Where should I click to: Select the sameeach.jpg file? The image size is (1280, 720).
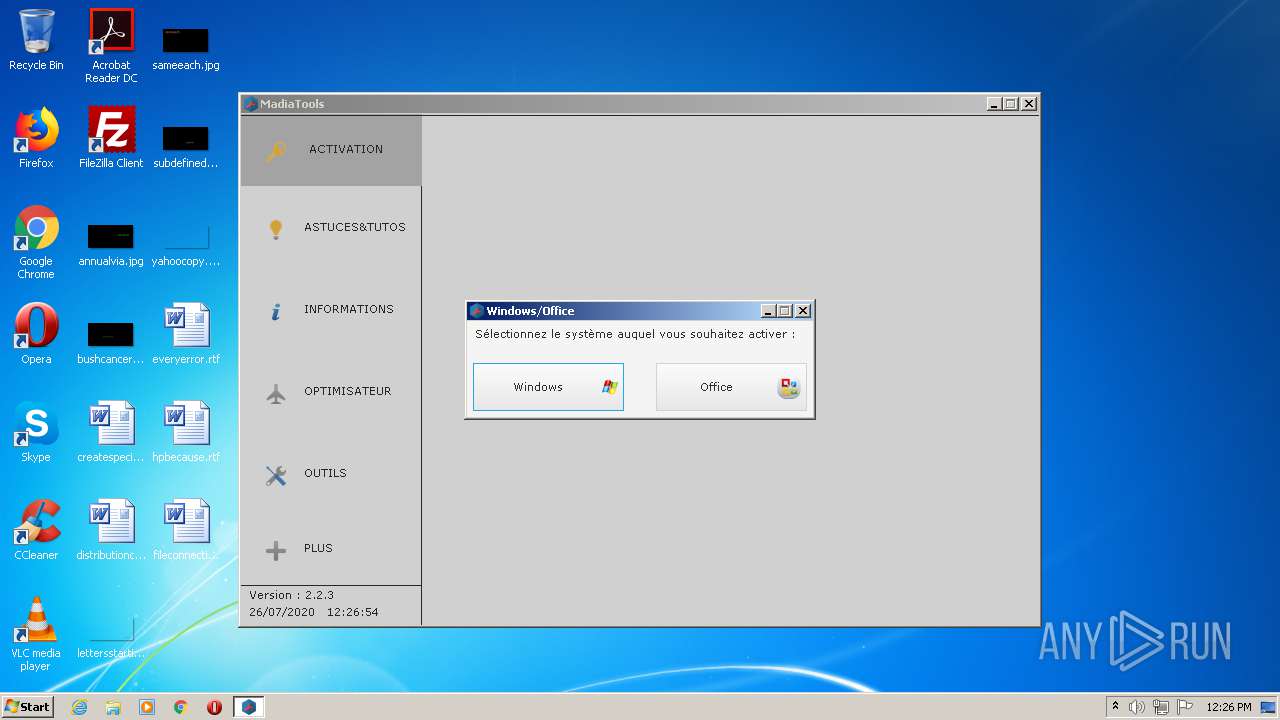tap(186, 48)
